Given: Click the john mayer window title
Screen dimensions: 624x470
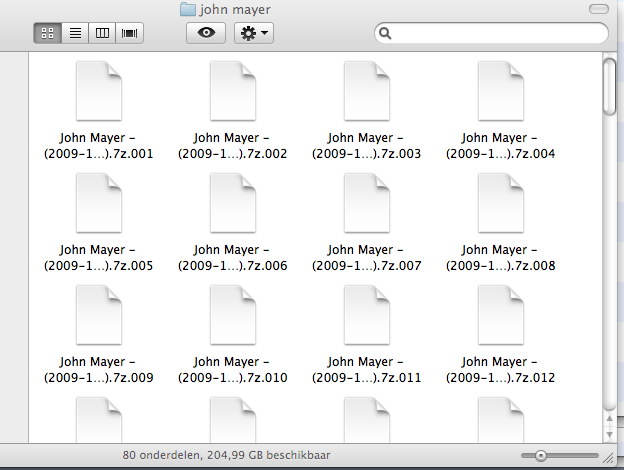Looking at the screenshot, I should (235, 9).
